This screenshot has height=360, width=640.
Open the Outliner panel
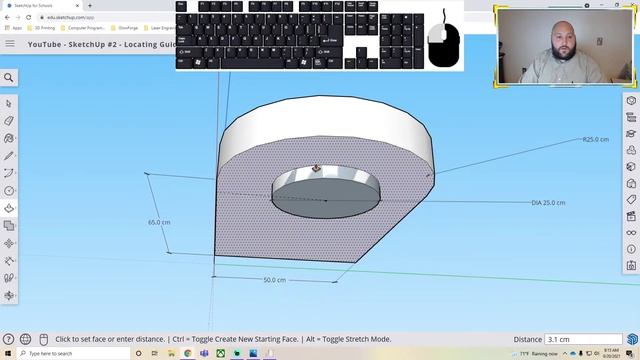631,118
